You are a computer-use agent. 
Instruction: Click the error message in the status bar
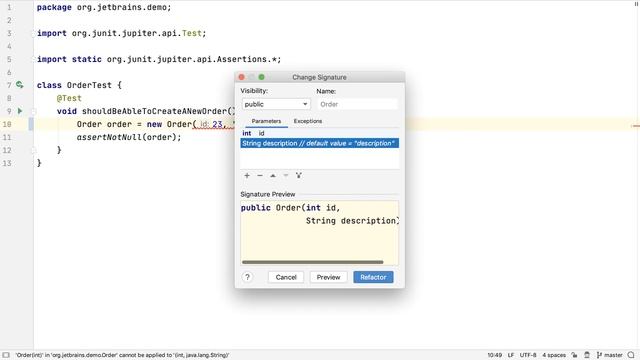pyautogui.click(x=122, y=355)
